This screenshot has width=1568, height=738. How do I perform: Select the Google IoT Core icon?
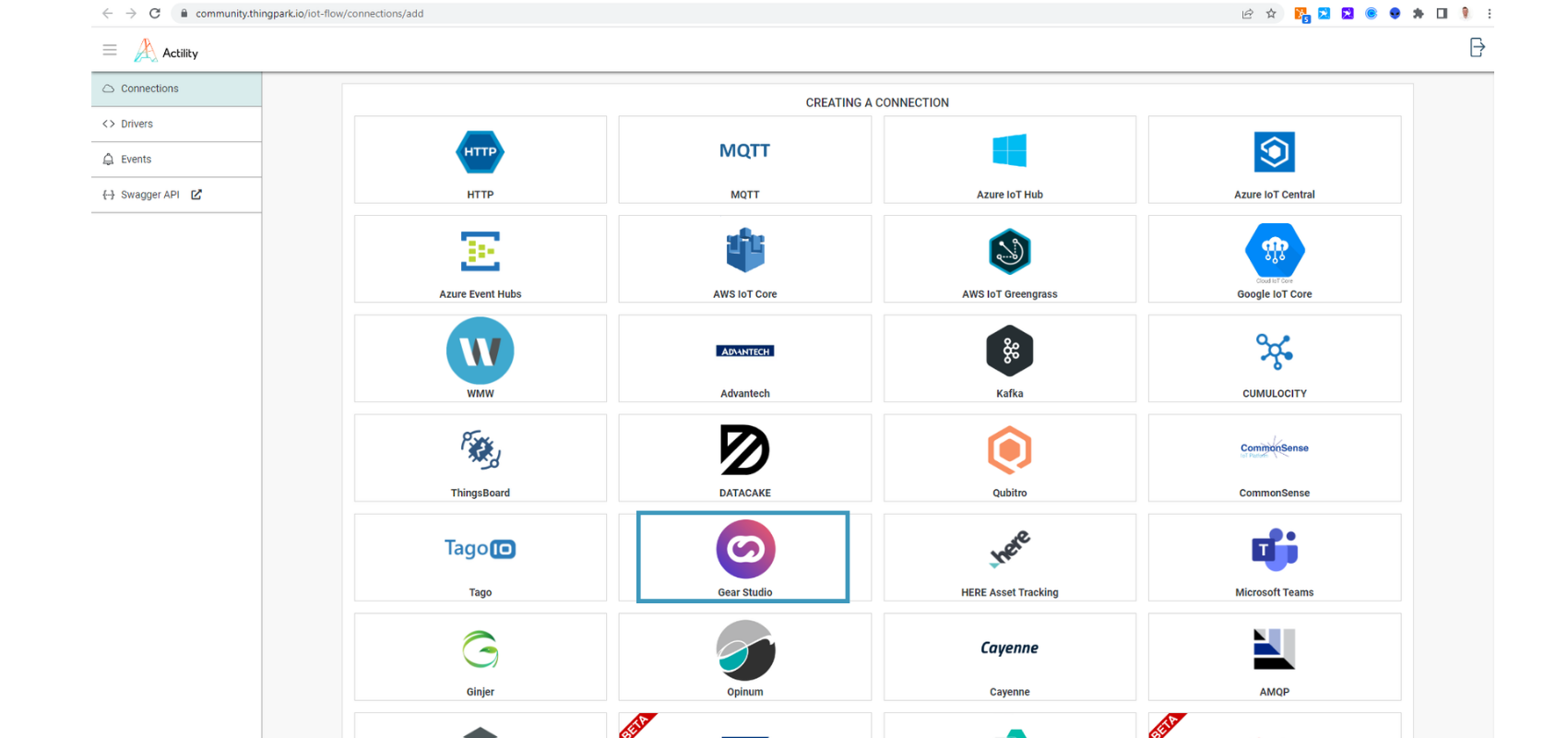(1274, 251)
